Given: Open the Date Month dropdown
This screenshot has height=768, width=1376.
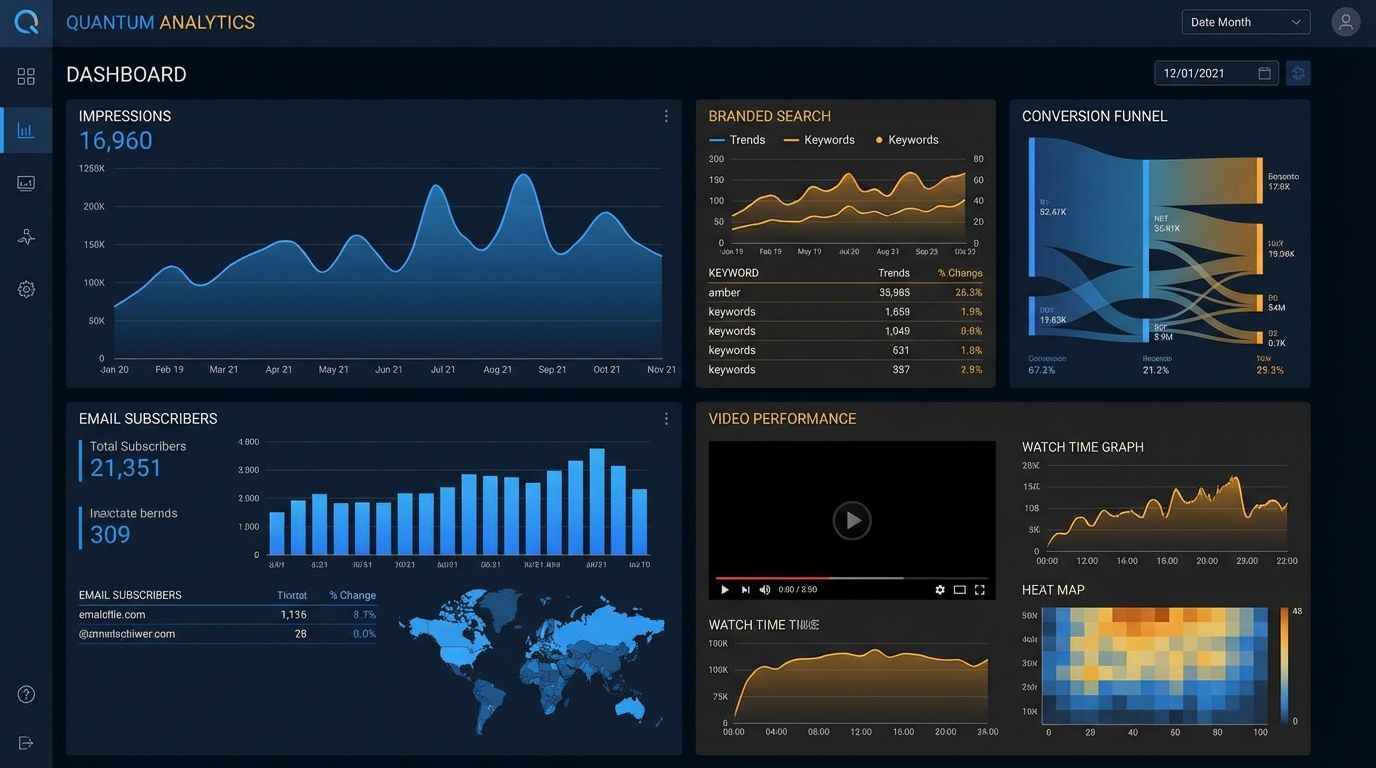Looking at the screenshot, I should click(x=1245, y=21).
